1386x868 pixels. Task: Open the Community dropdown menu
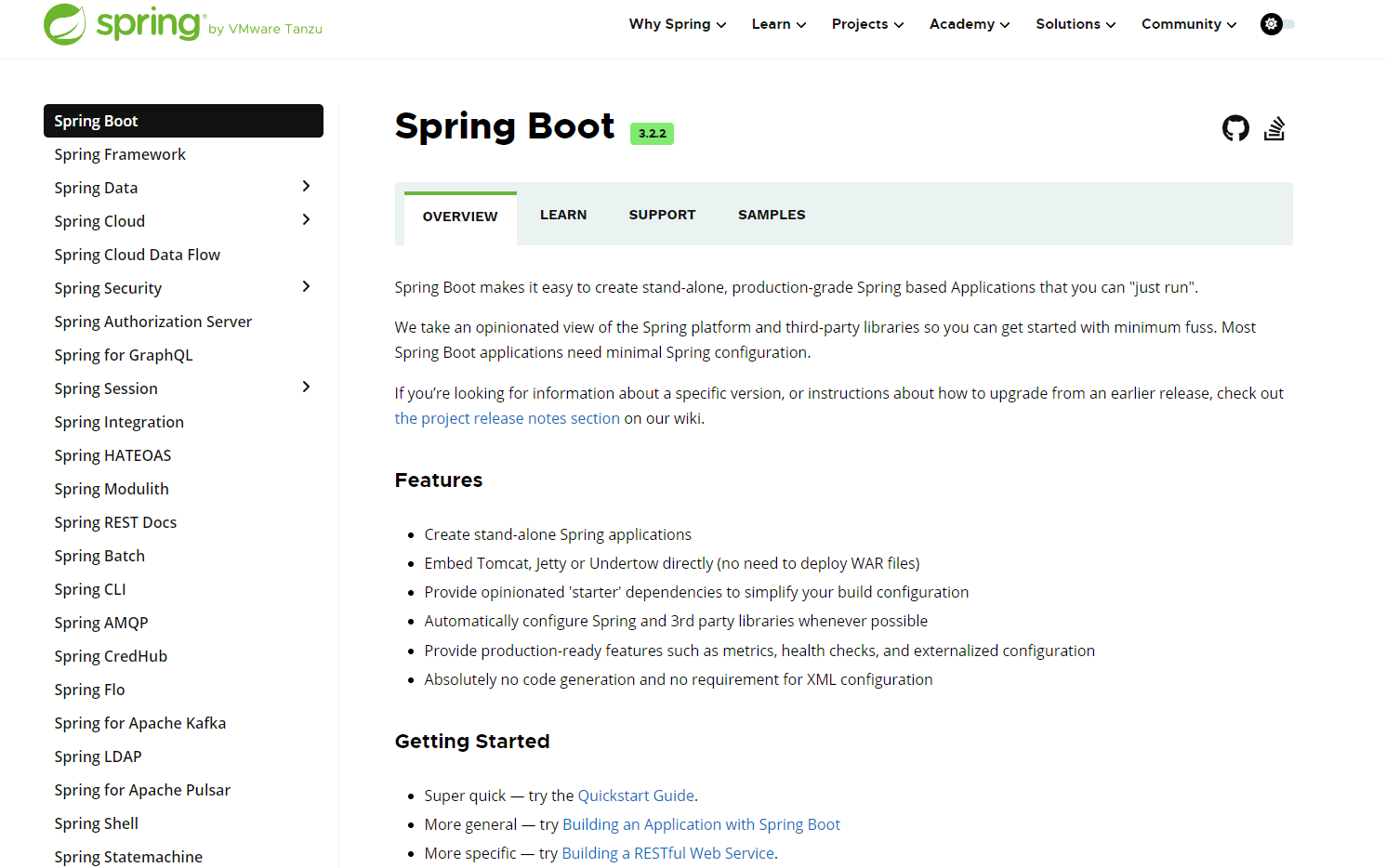click(x=1189, y=24)
